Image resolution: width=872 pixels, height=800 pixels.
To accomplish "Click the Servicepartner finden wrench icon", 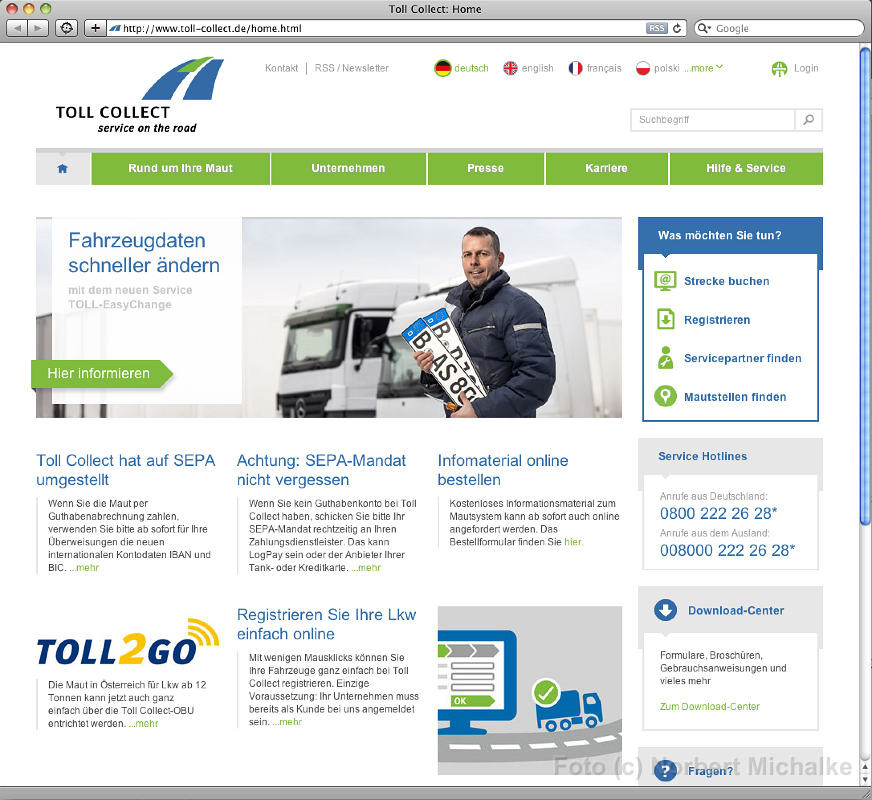I will (x=665, y=358).
